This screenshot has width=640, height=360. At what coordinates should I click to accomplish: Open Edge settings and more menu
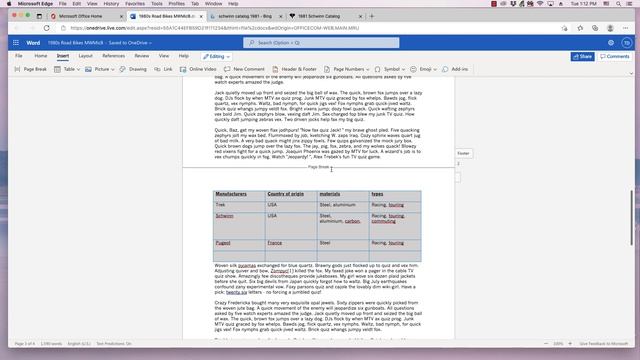626,28
